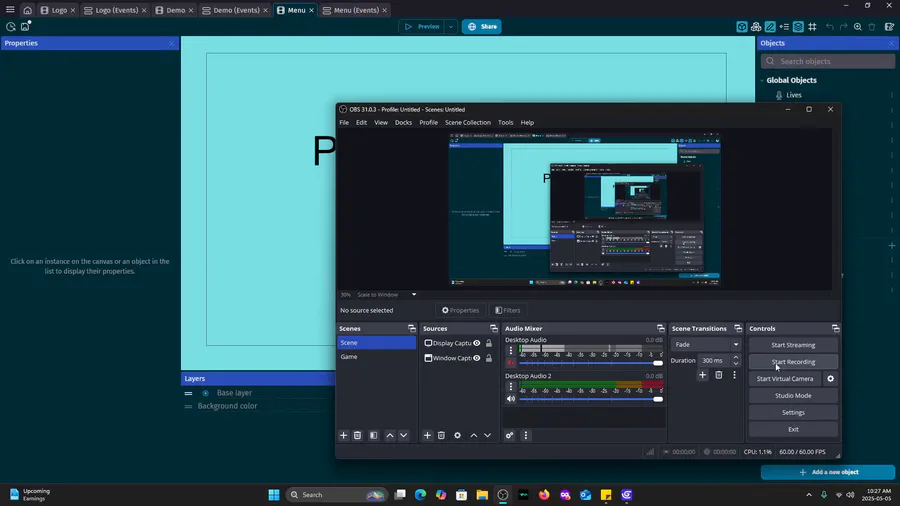Image resolution: width=900 pixels, height=506 pixels.
Task: Go to GDevelop home tab icon
Action: pyautogui.click(x=27, y=10)
